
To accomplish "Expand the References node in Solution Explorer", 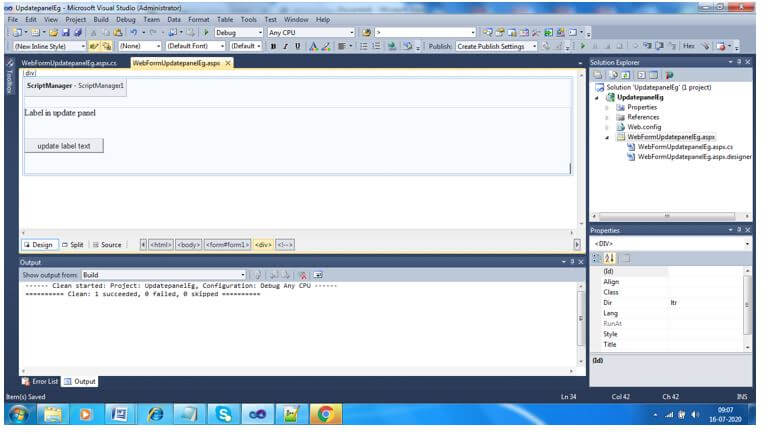I will coord(607,117).
